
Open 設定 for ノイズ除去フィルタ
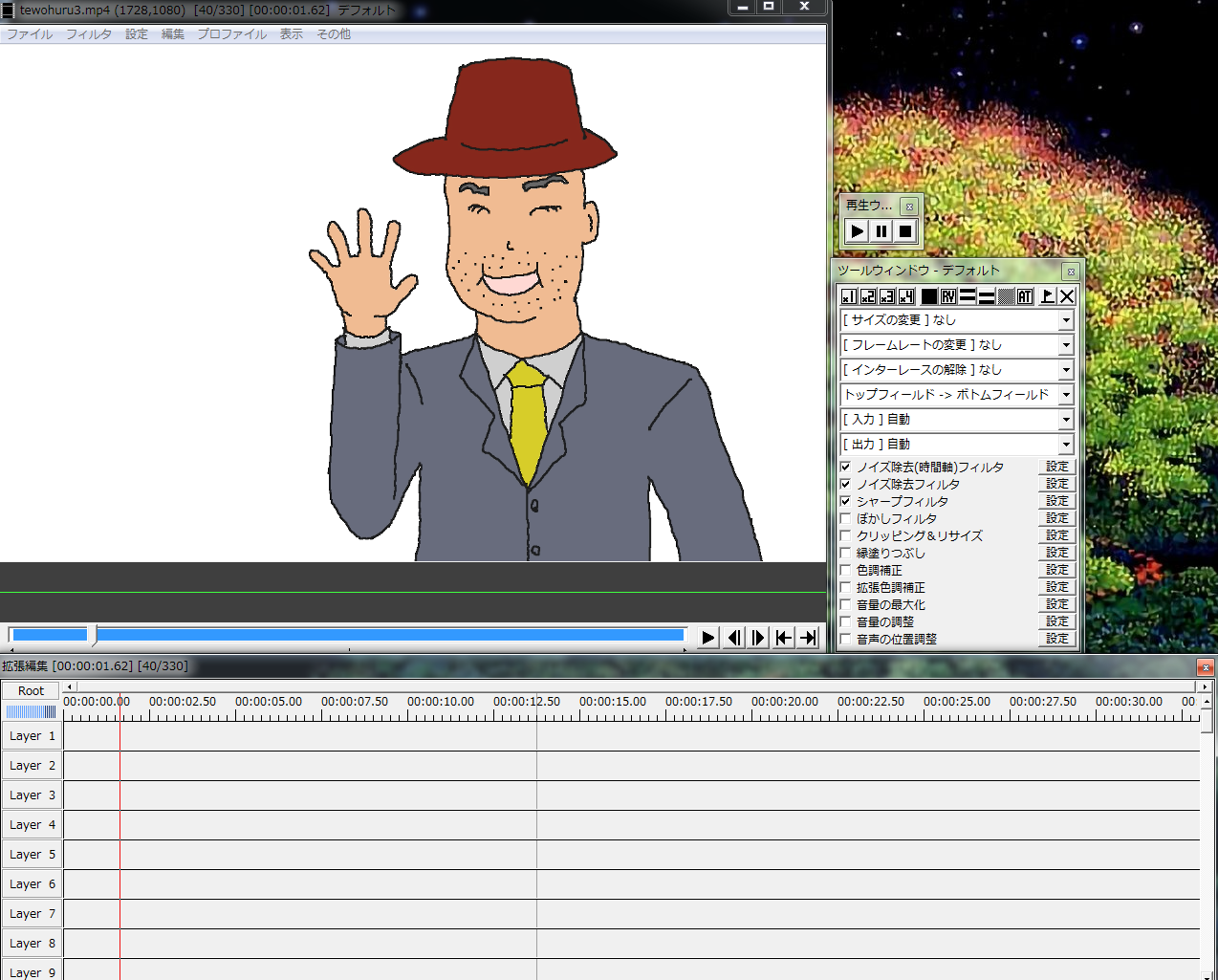(x=1057, y=484)
